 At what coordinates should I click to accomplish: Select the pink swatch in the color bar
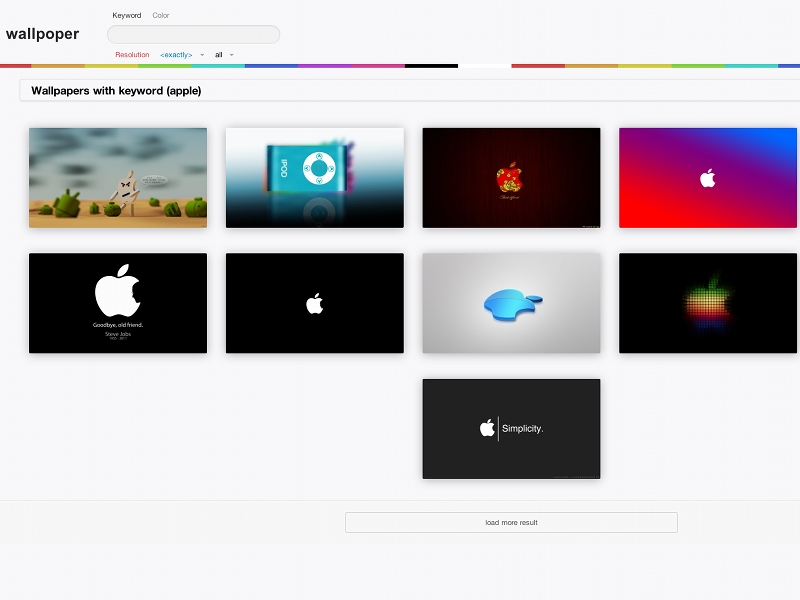[x=378, y=66]
